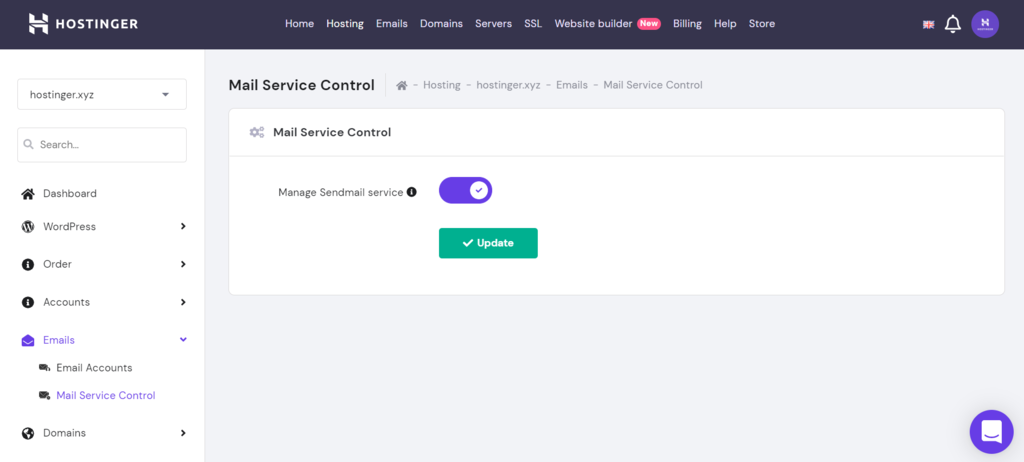Click the Accounts info icon

[27, 303]
